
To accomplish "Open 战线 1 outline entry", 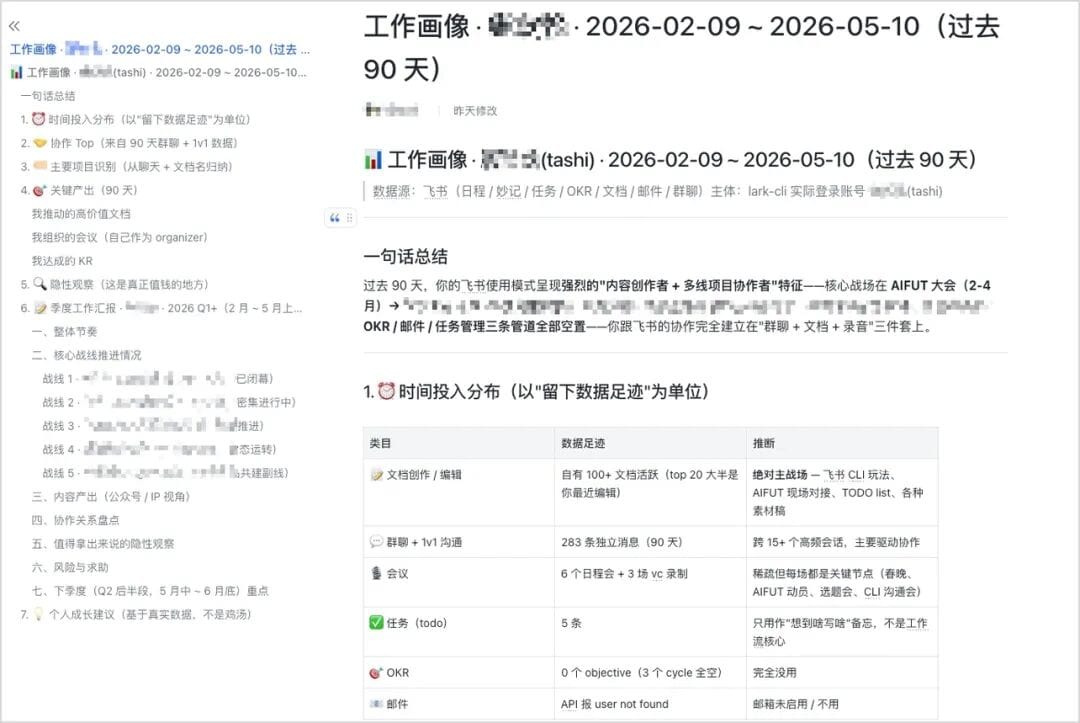I will click(x=158, y=379).
